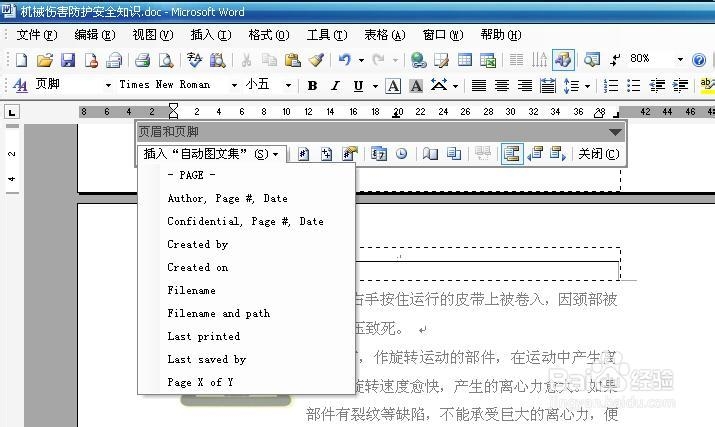Insert the date in the footer toolbar
The height and width of the screenshot is (427, 715).
click(378, 154)
